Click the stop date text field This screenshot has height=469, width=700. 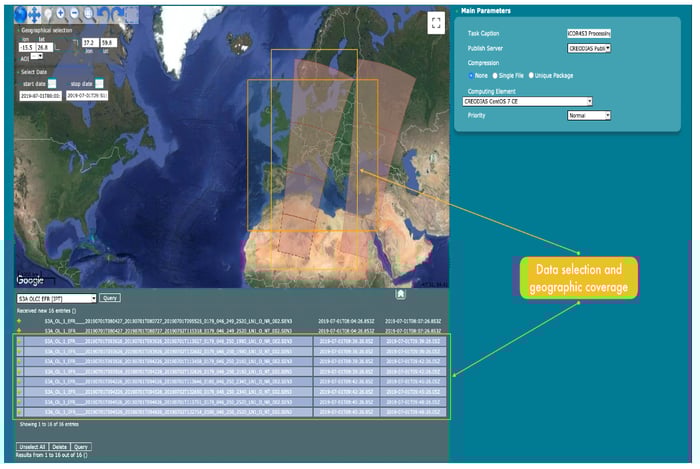pos(87,95)
